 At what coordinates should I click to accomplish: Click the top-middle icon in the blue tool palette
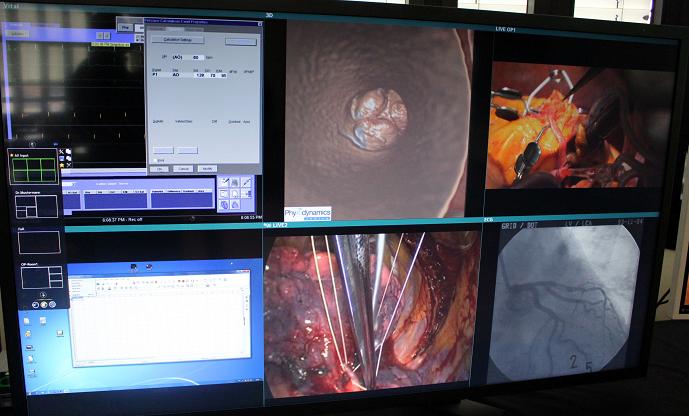tap(236, 182)
